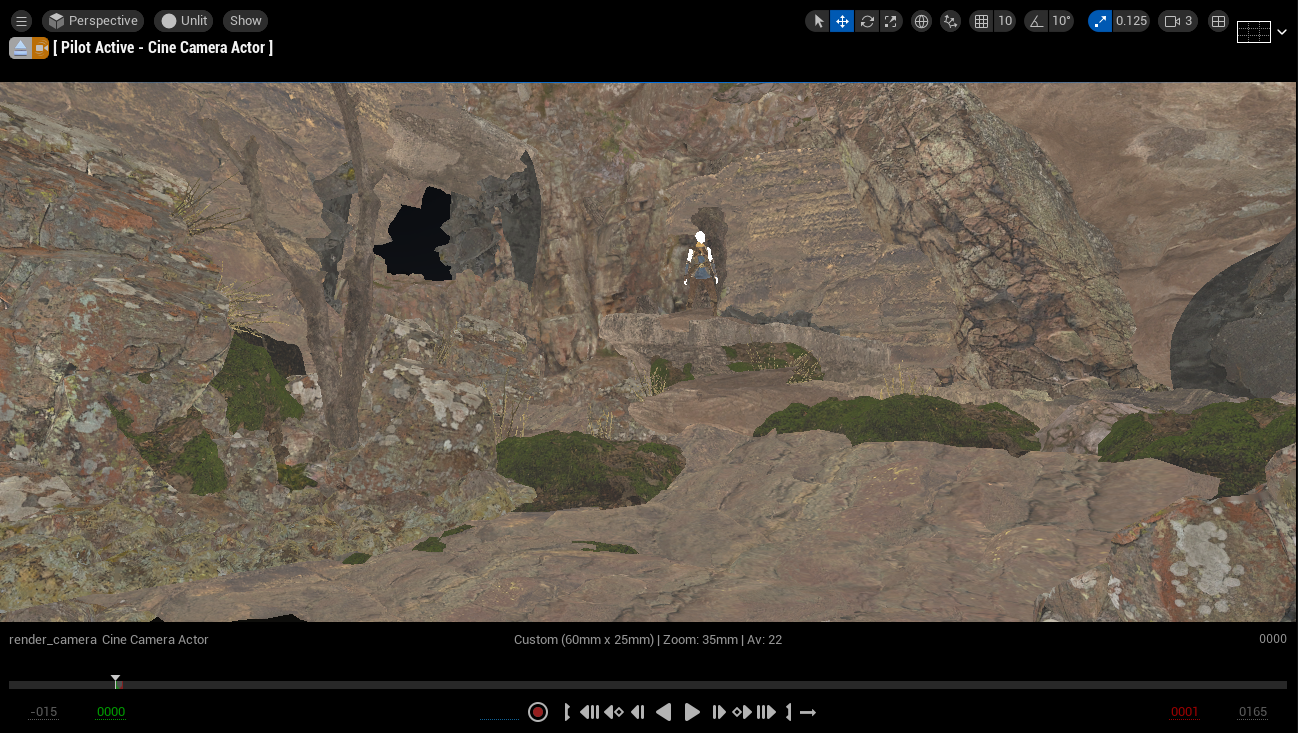Image resolution: width=1298 pixels, height=733 pixels.
Task: Toggle the playback loop mode arrow
Action: point(808,712)
